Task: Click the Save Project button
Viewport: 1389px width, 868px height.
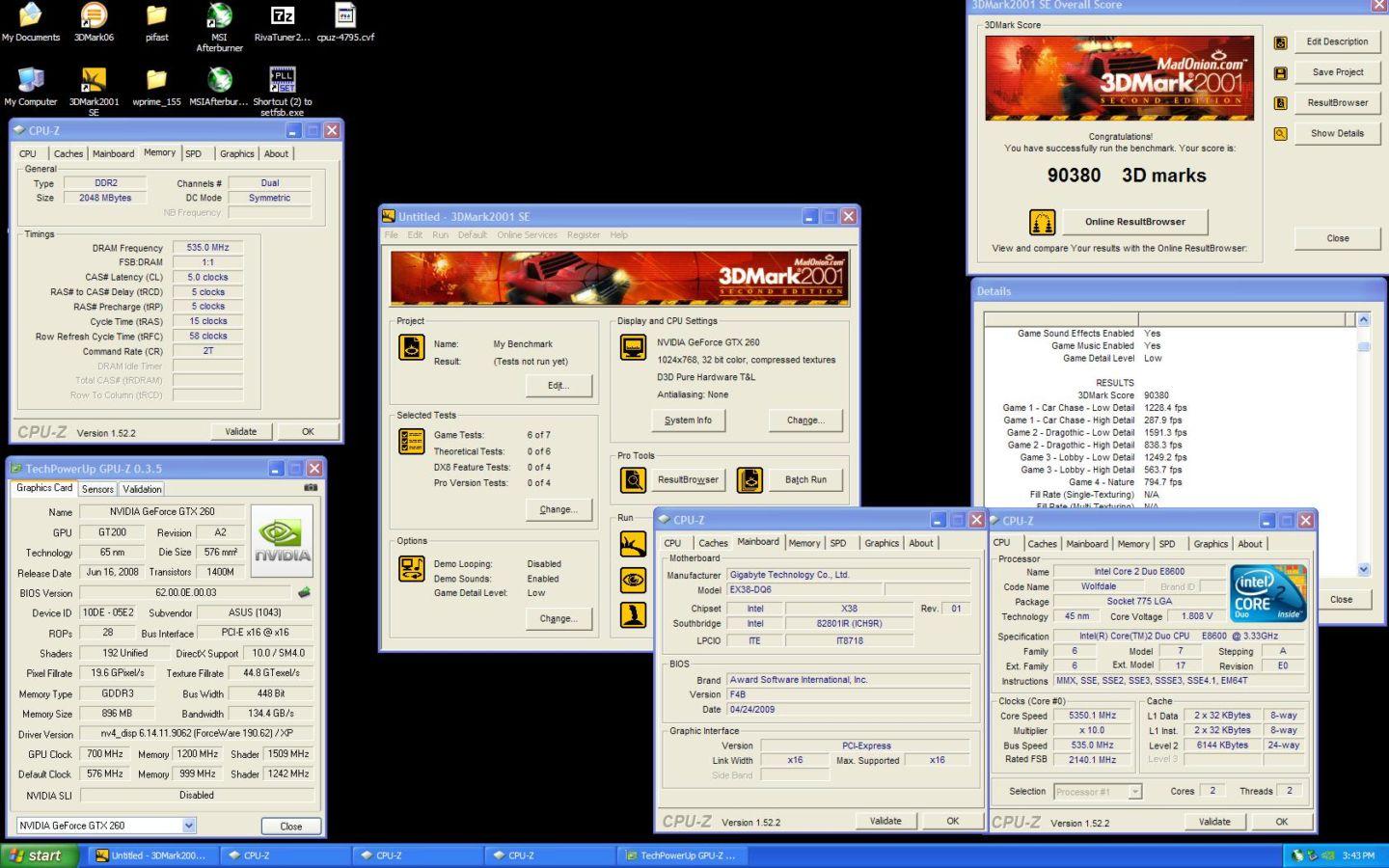Action: point(1337,72)
